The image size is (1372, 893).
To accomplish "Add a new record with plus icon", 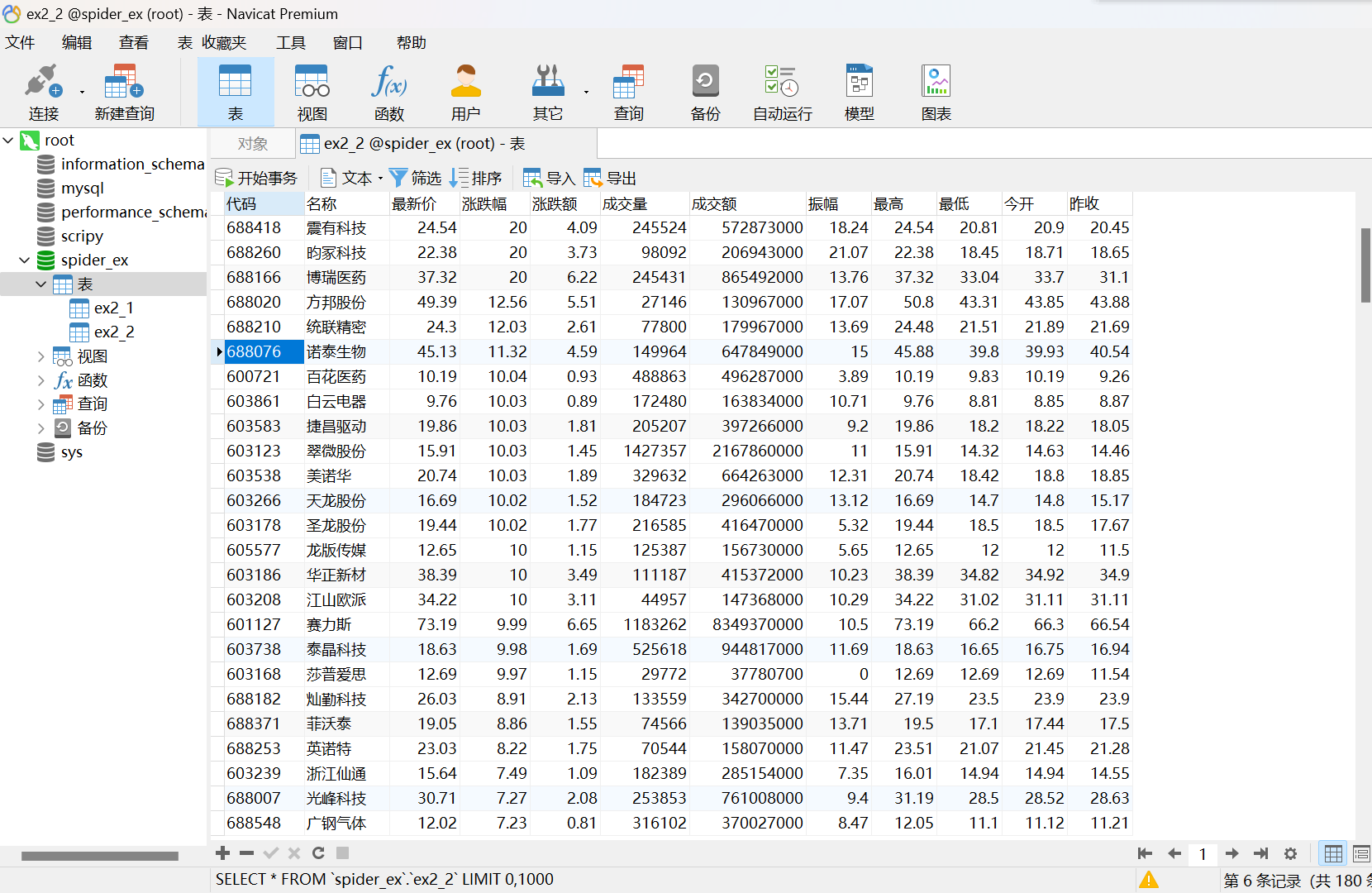I will (222, 852).
